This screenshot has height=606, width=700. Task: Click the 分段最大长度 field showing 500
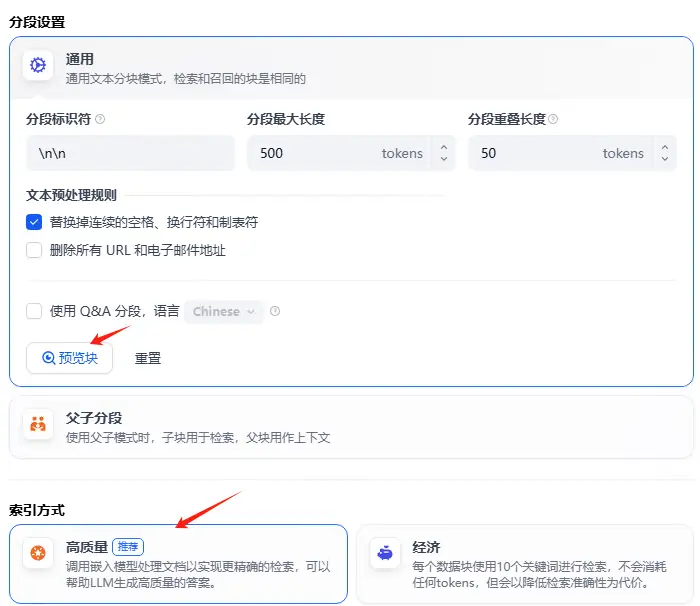[x=351, y=153]
